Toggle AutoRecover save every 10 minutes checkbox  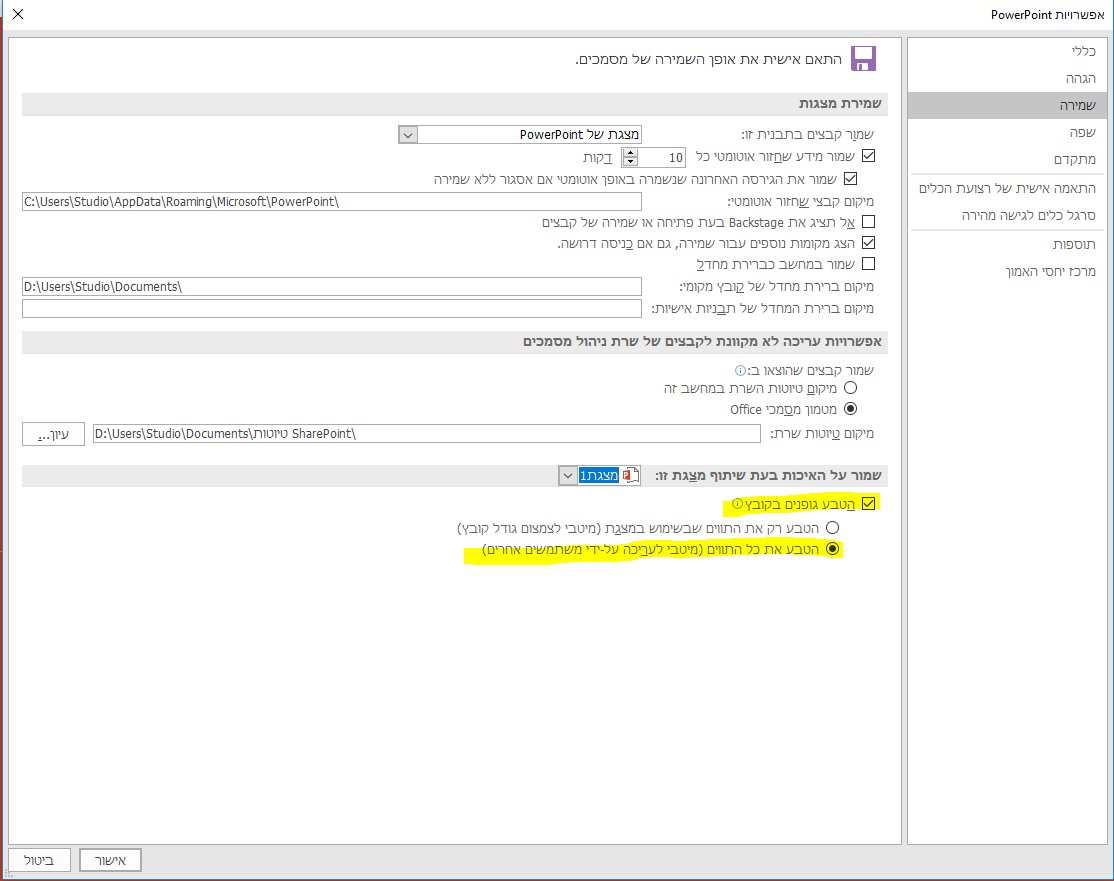868,156
